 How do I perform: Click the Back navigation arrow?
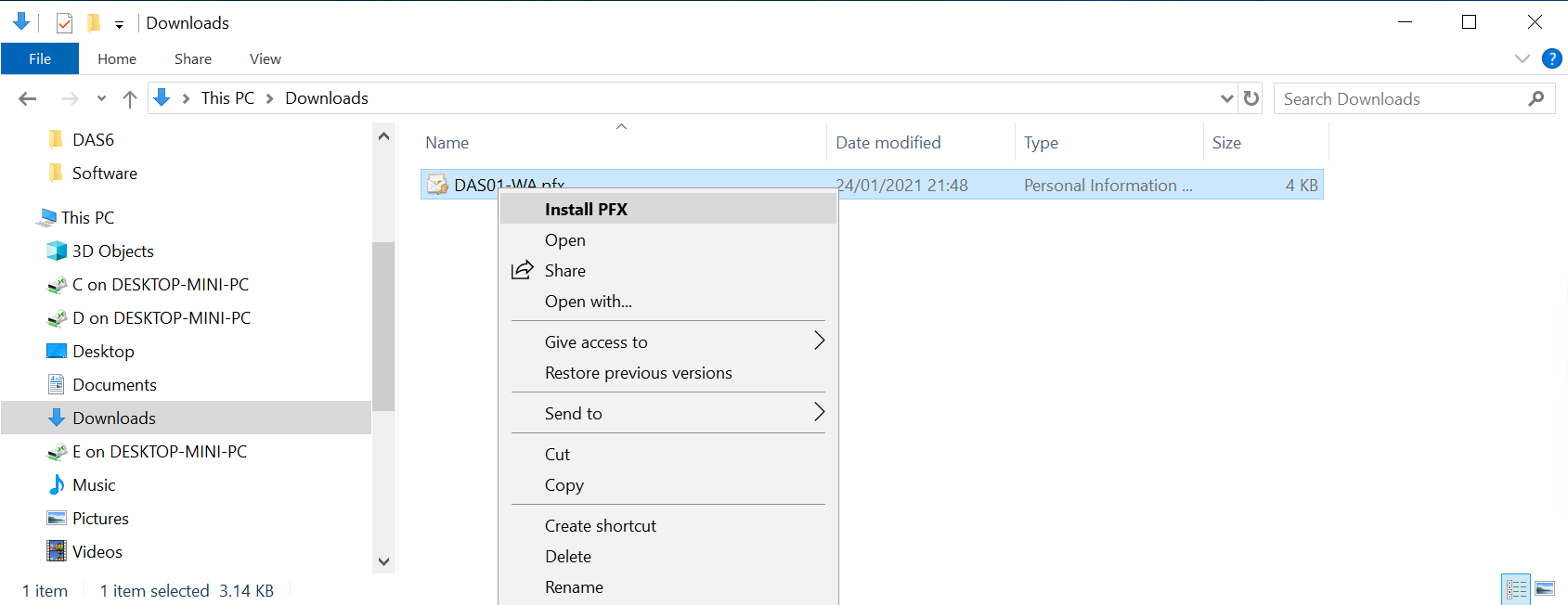[28, 98]
